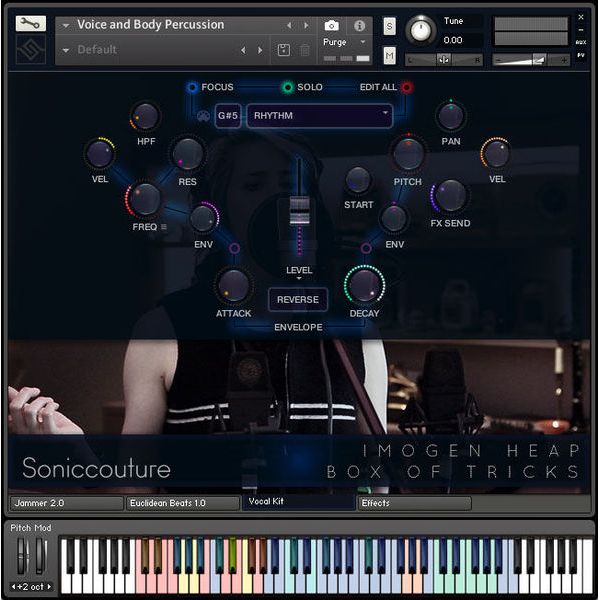Click the LEVEL fader handle
Viewport: 600px width, 600px height.
[x=300, y=210]
